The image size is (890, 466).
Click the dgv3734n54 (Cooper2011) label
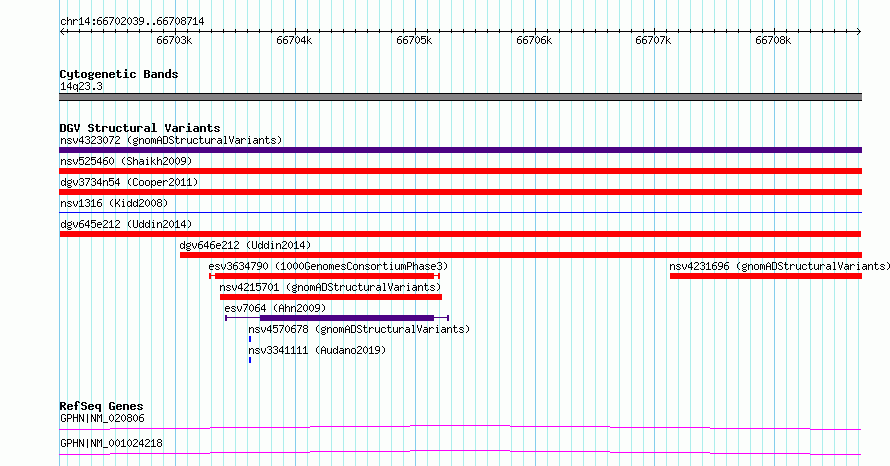coord(129,182)
